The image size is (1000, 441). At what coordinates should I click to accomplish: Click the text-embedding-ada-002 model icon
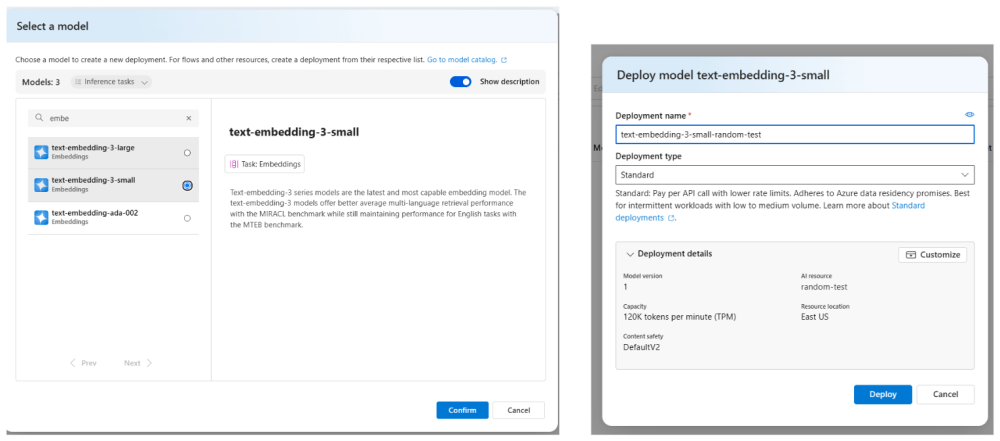[x=41, y=218]
